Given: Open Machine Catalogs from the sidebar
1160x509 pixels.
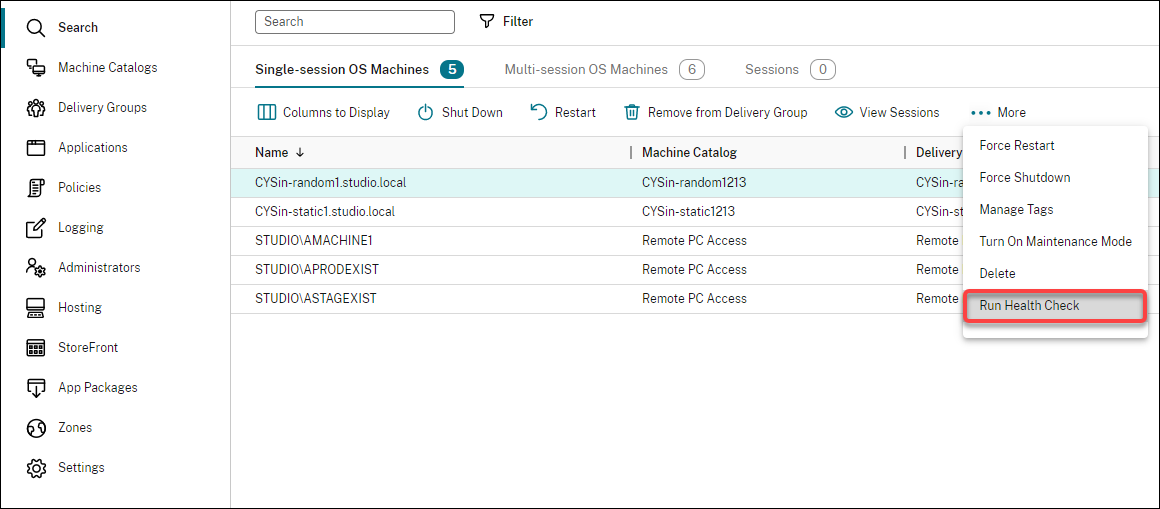Looking at the screenshot, I should click(107, 67).
